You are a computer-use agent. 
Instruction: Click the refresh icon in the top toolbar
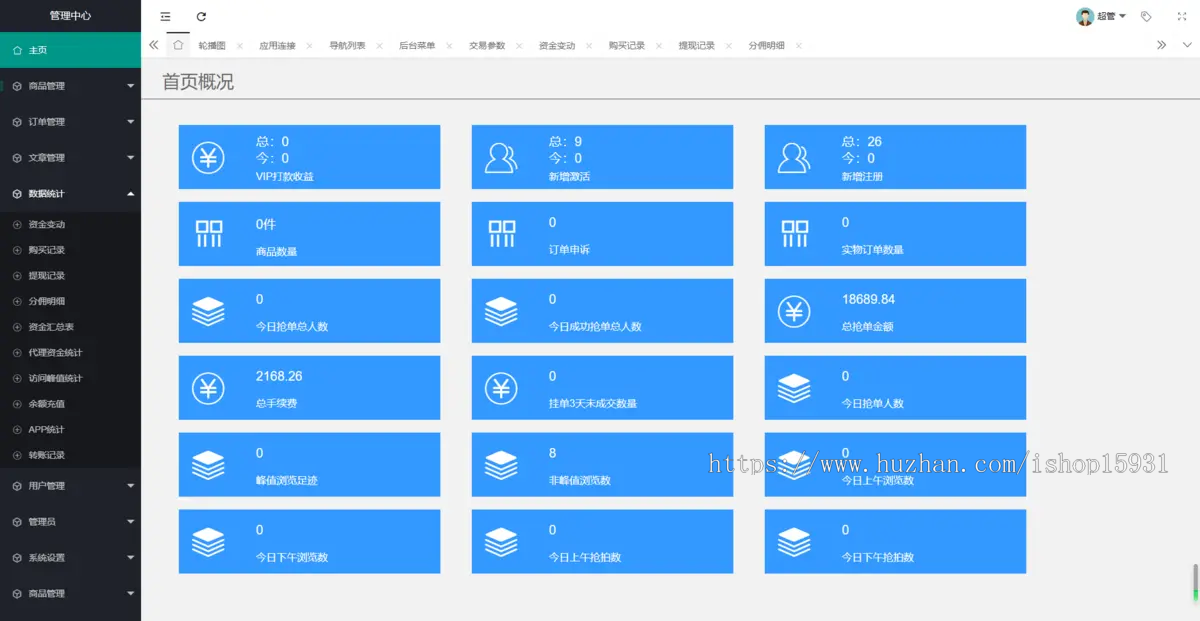click(x=203, y=16)
